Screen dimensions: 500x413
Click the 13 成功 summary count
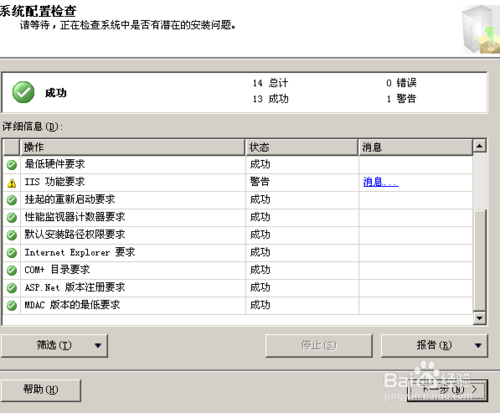(270, 99)
